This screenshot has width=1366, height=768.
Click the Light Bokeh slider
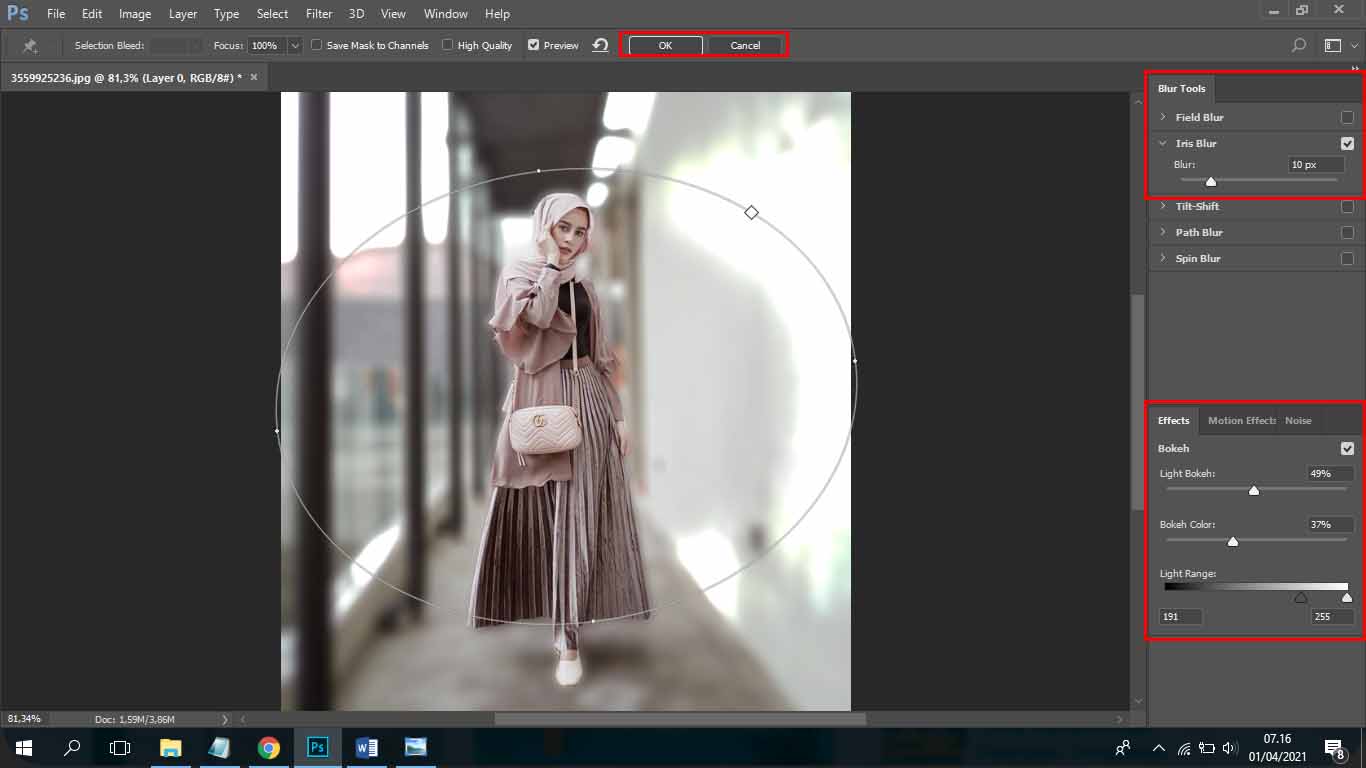[1256, 489]
